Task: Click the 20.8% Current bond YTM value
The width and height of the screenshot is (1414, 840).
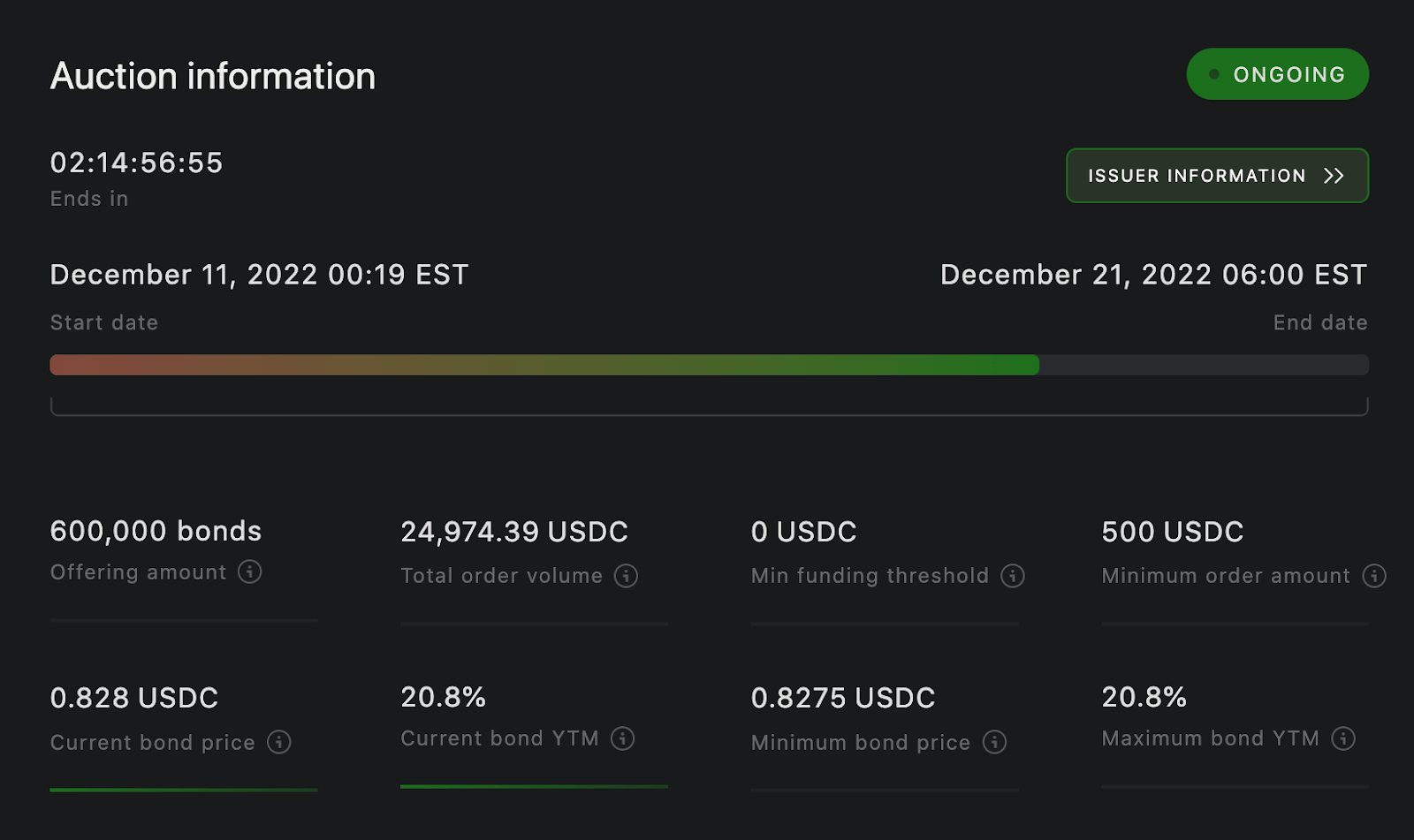Action: 444,697
